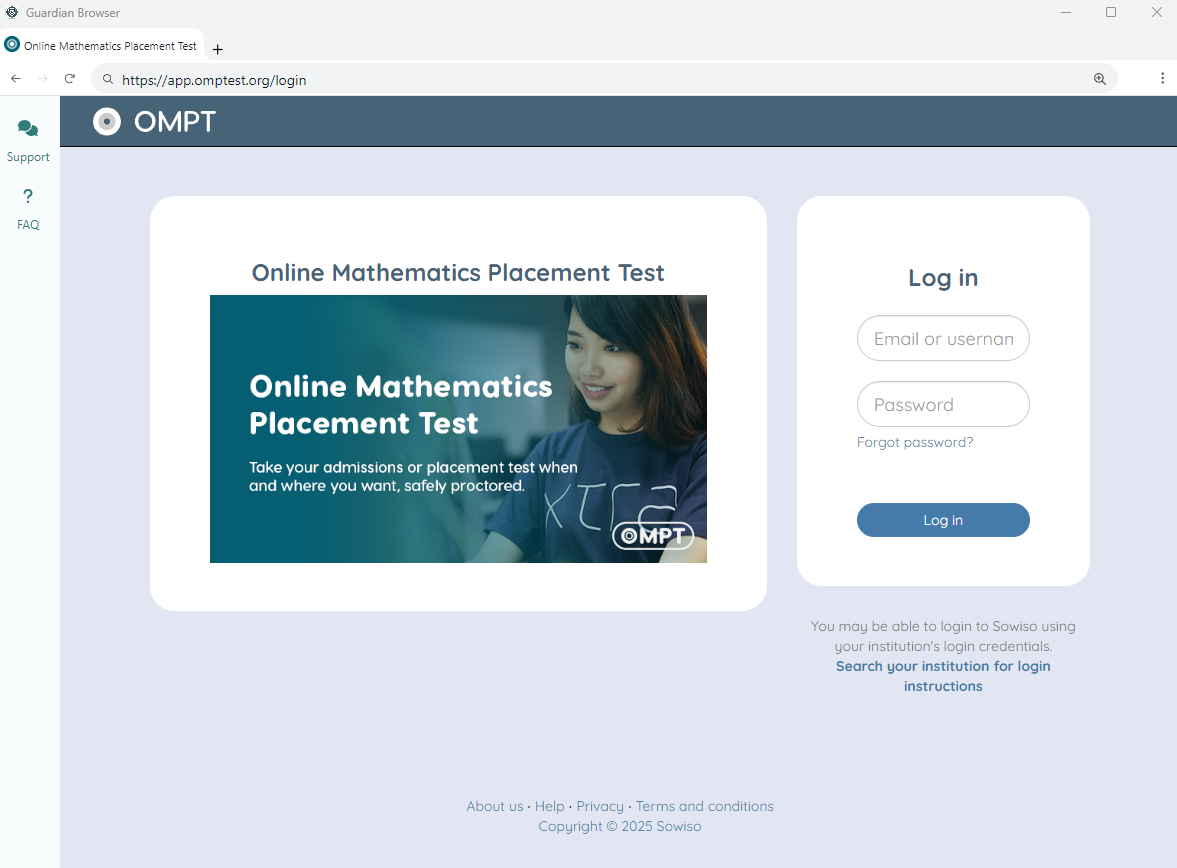
Task: Select the Password input field
Action: 942,404
